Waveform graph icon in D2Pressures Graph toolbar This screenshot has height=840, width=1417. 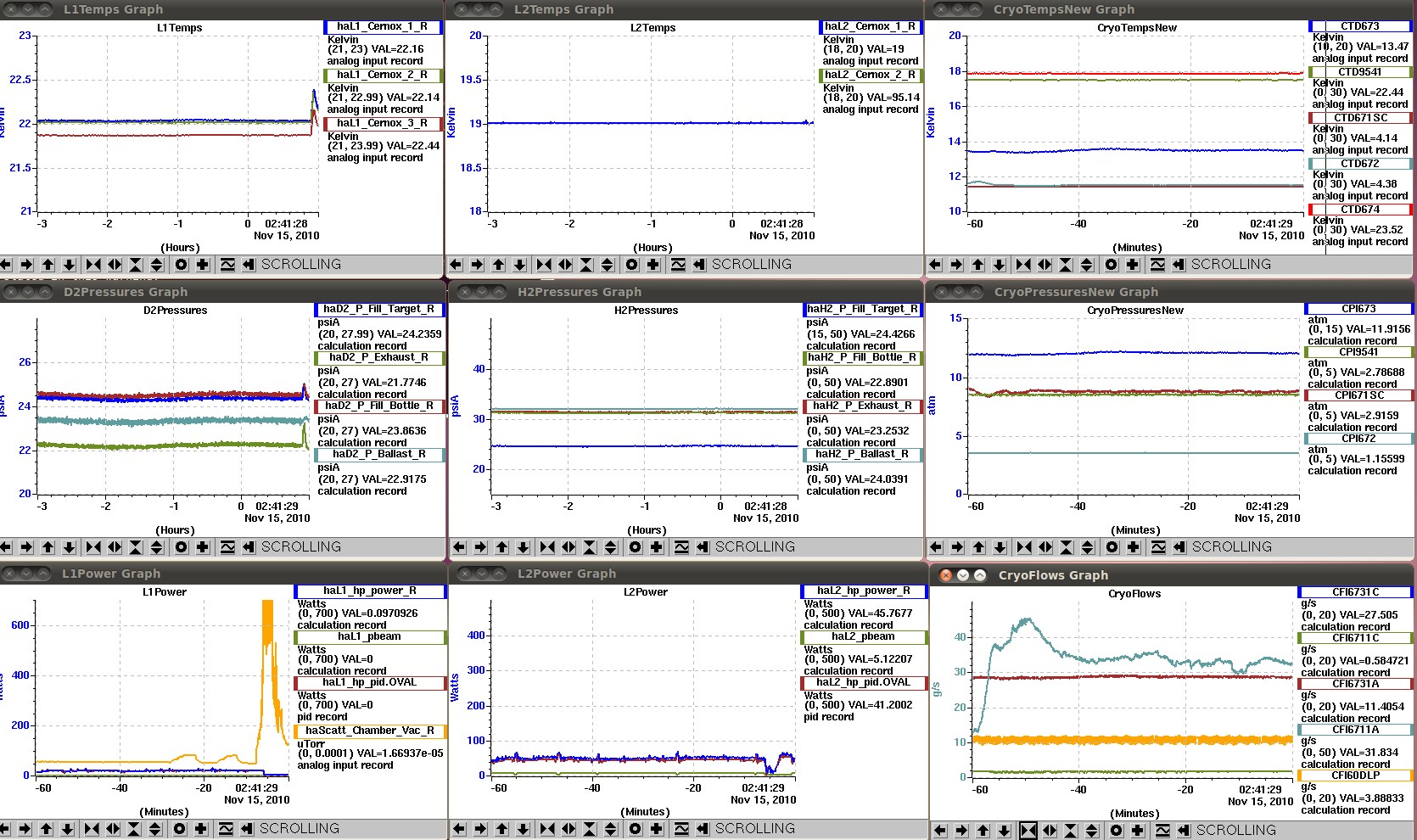click(x=227, y=547)
